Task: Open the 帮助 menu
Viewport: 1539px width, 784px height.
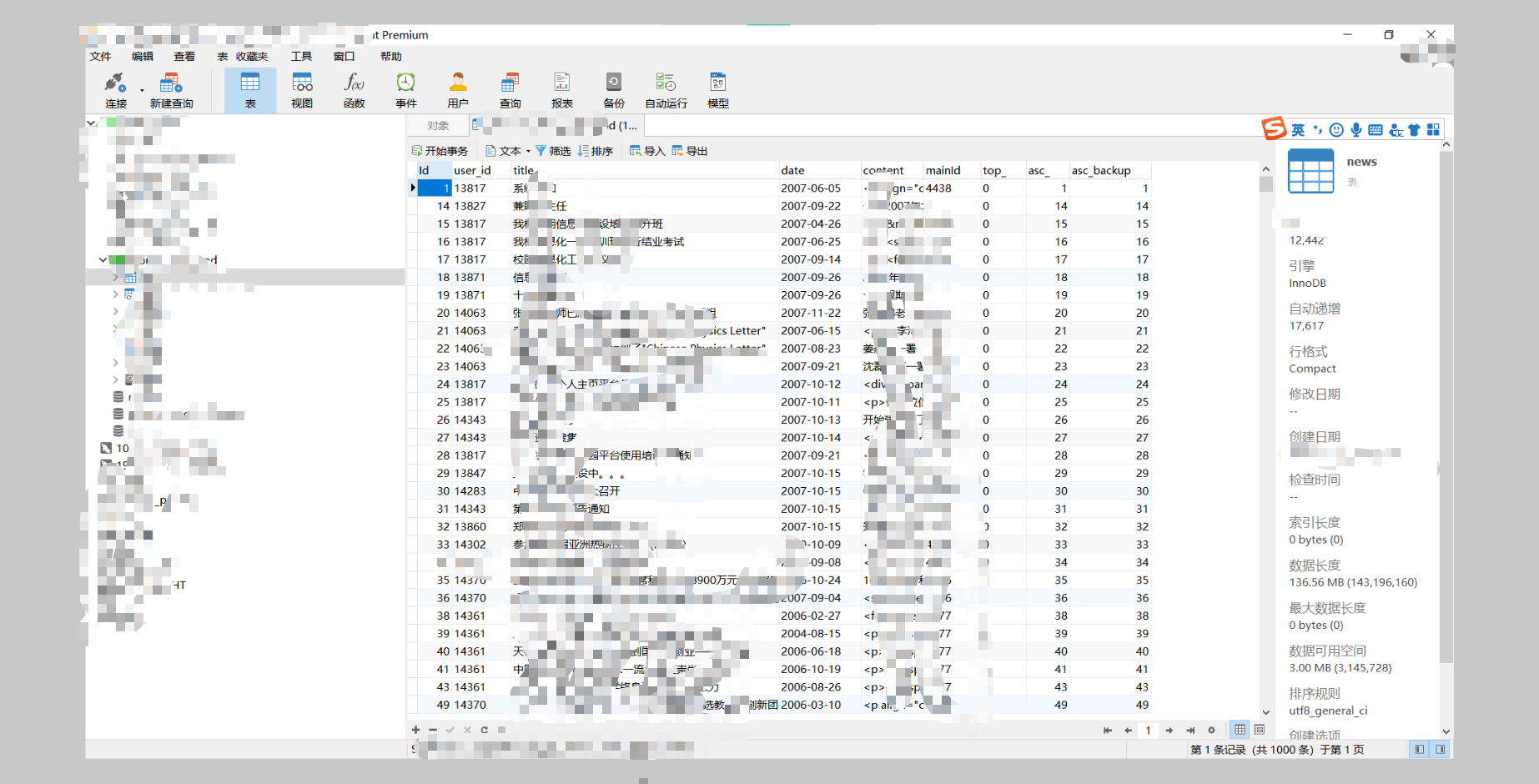Action: tap(390, 57)
